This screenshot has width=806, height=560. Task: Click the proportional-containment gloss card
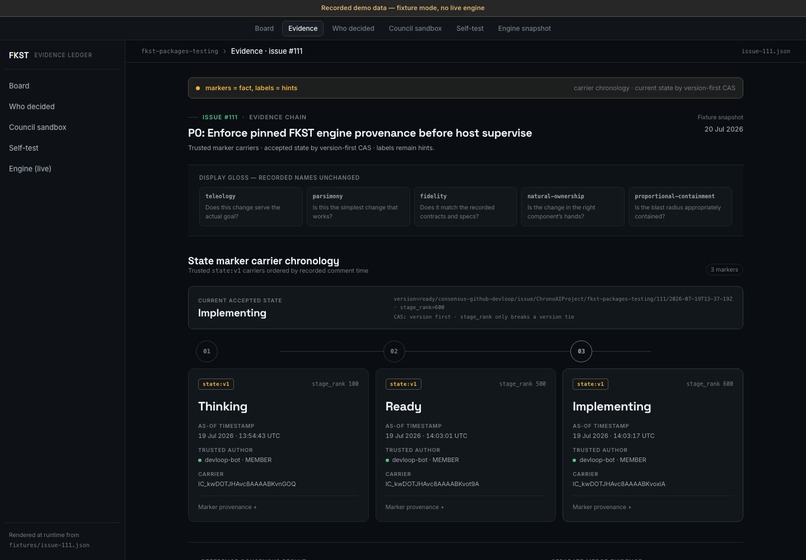680,206
